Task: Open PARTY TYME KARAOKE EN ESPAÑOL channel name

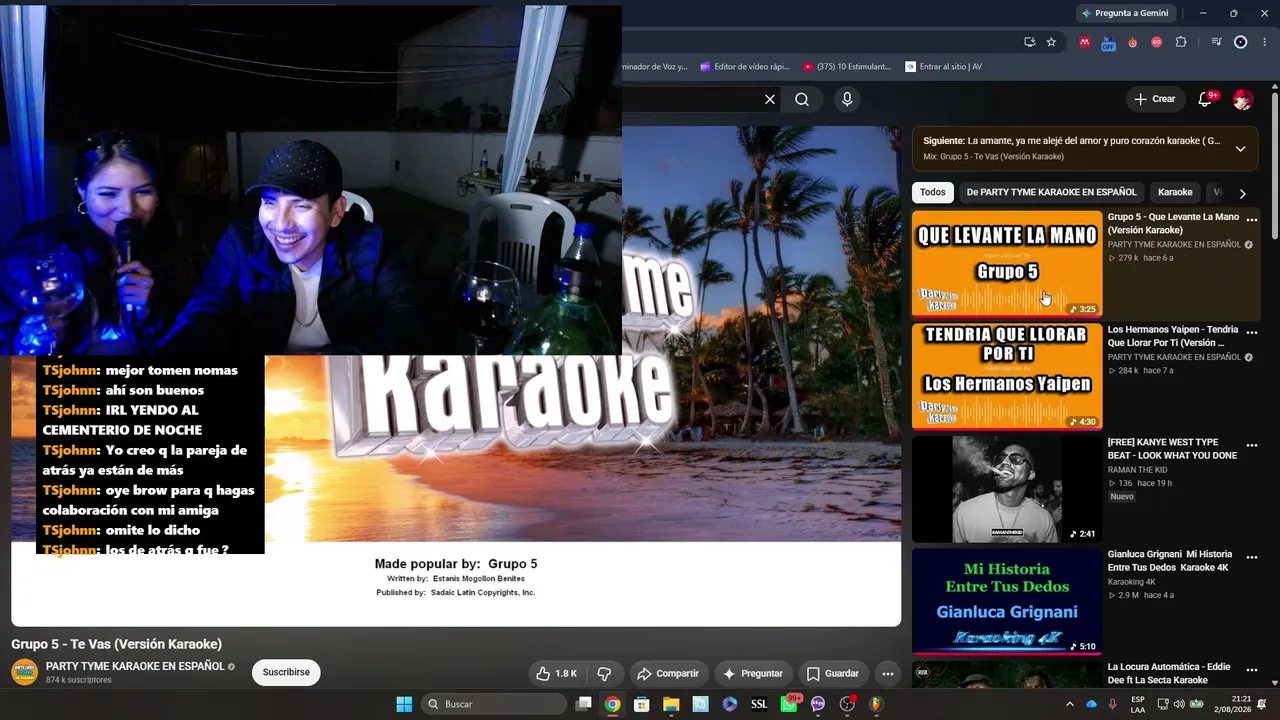Action: [x=135, y=666]
